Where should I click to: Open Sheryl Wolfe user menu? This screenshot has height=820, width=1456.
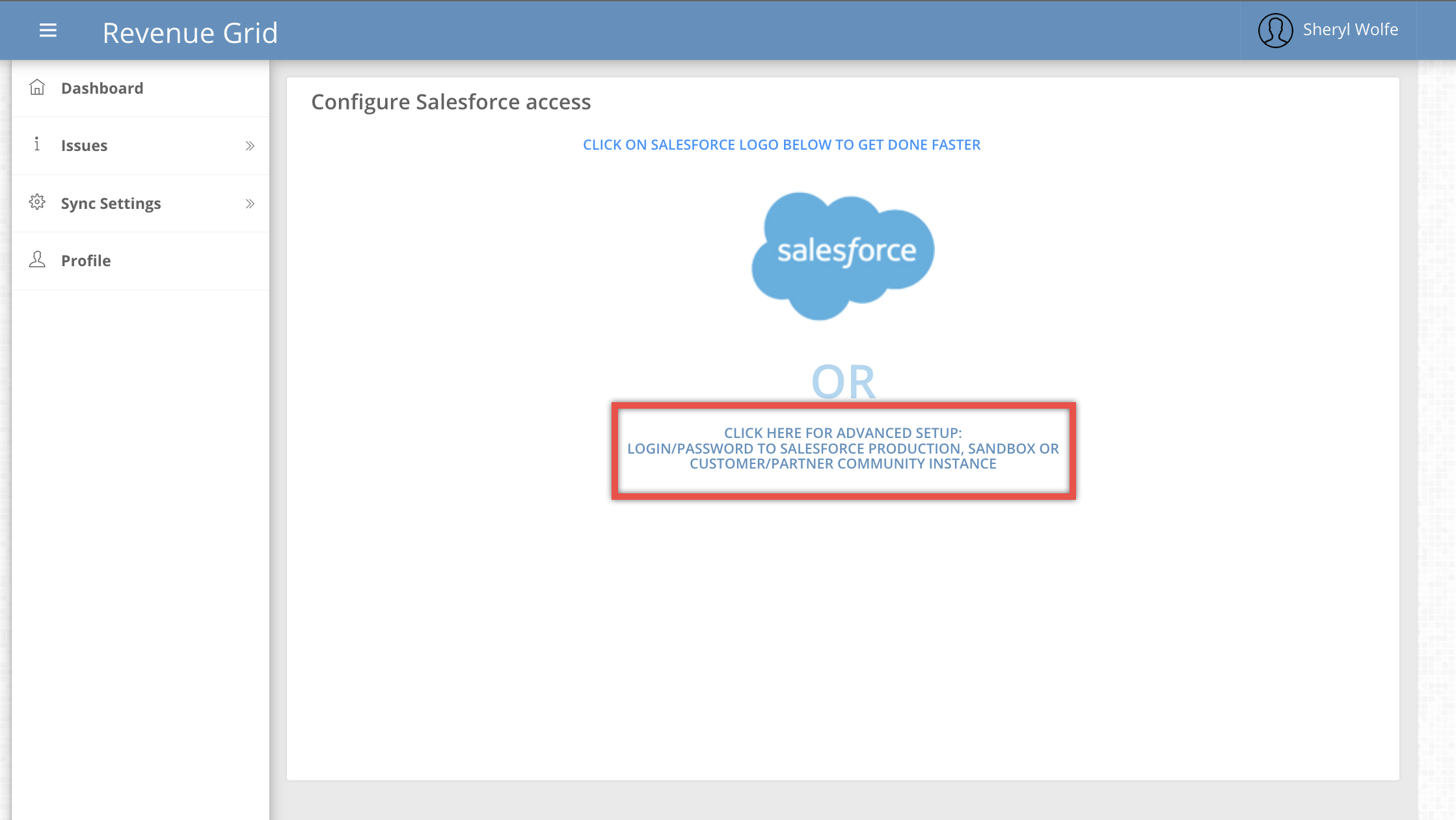(1328, 30)
